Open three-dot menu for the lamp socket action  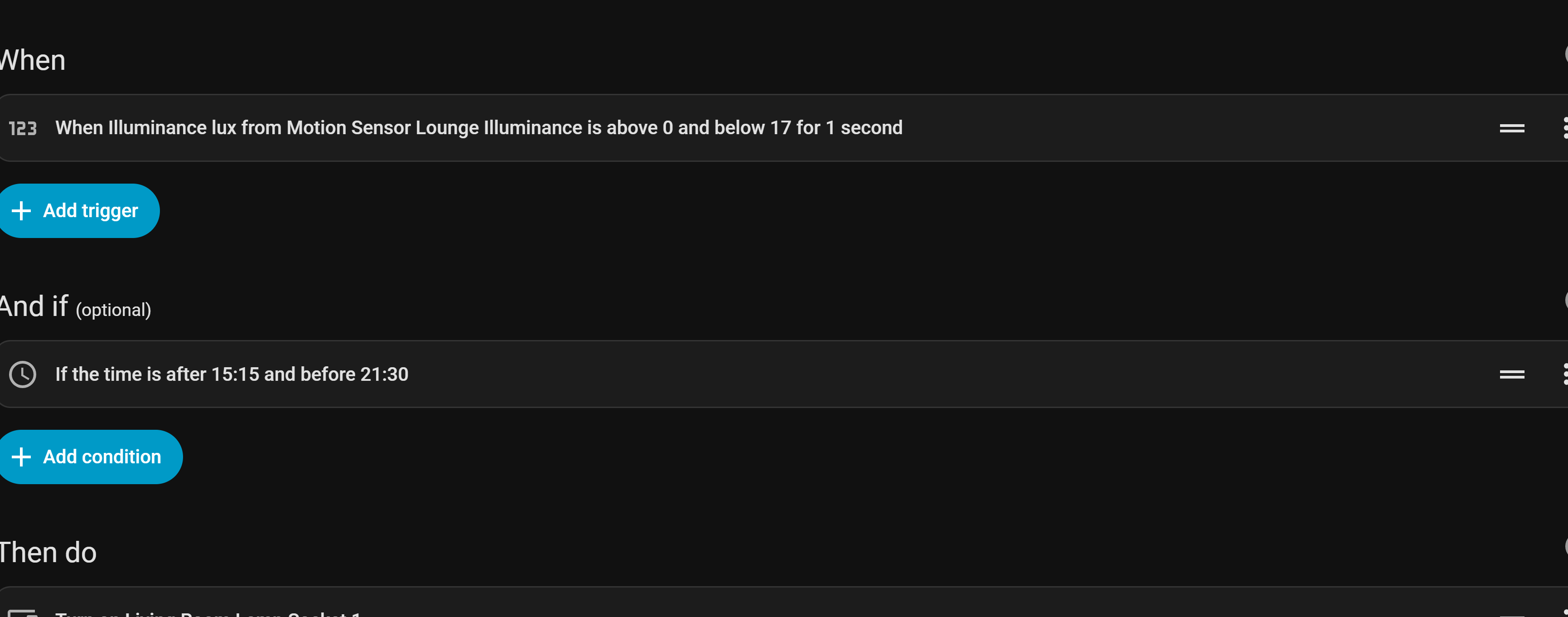point(1564,613)
